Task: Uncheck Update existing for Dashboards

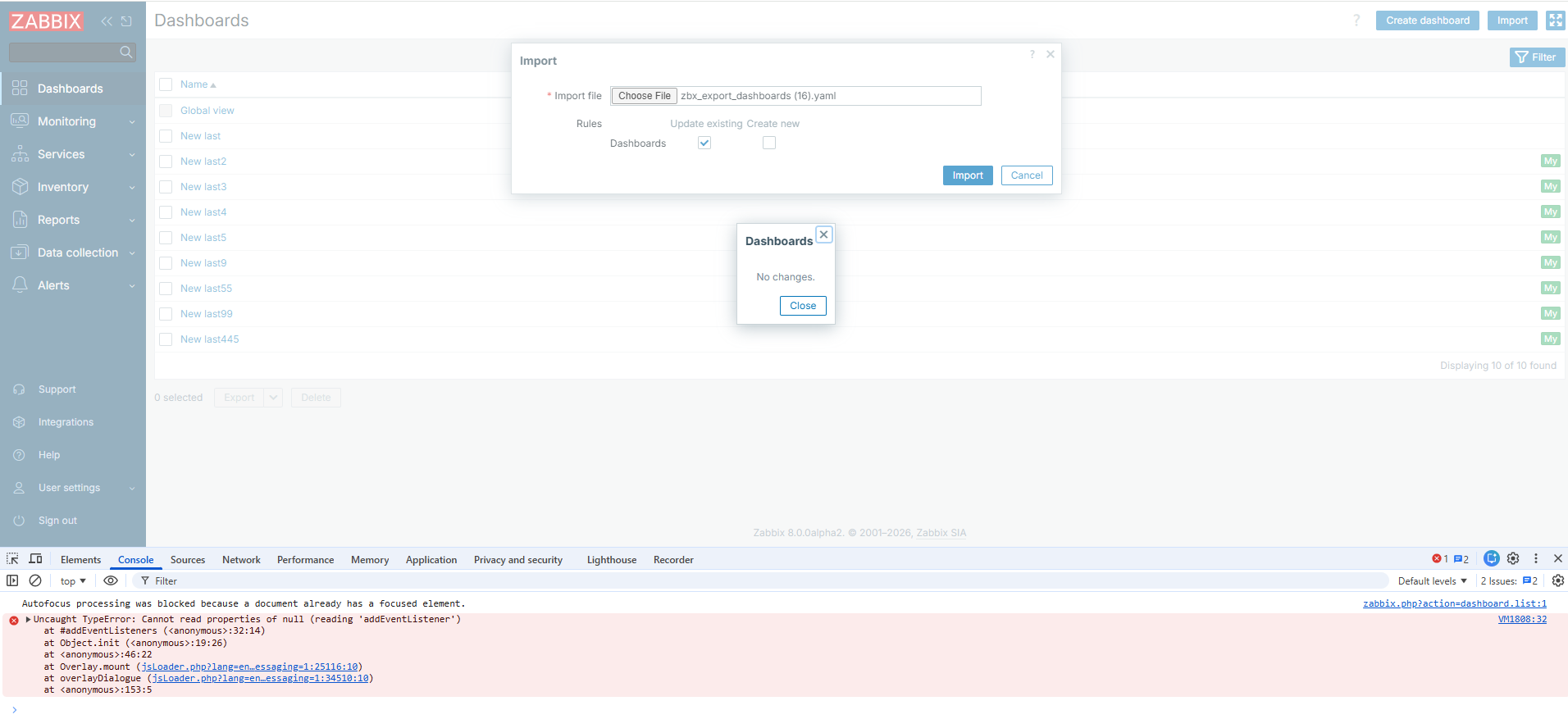Action: pos(704,143)
